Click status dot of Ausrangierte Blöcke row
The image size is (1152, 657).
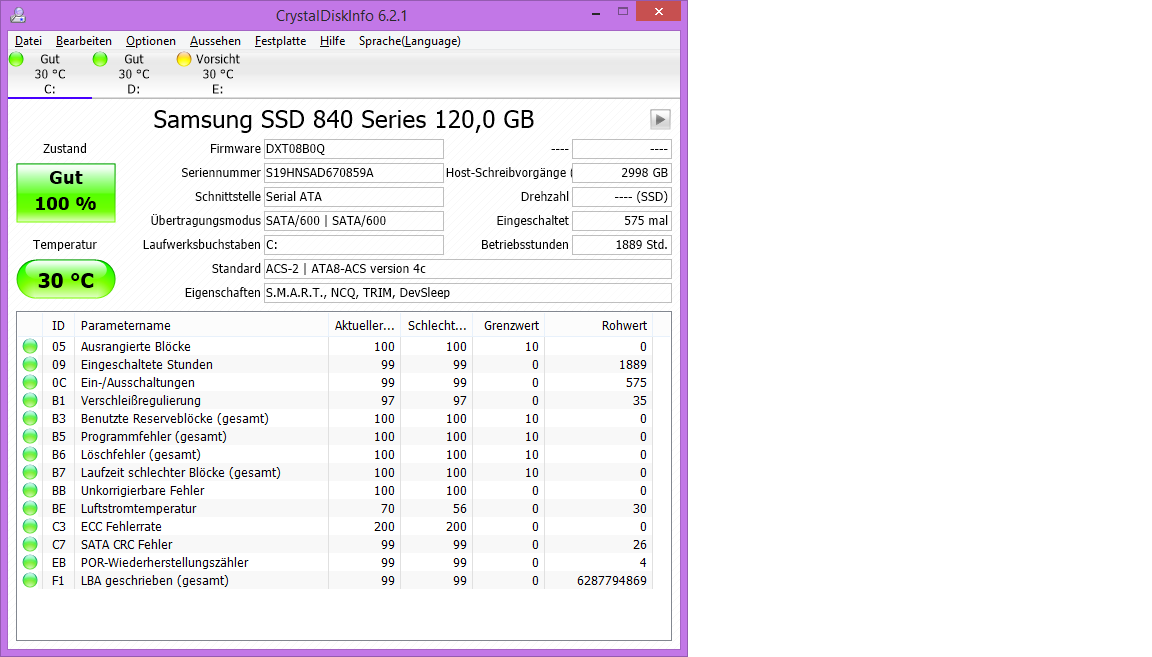[x=29, y=346]
